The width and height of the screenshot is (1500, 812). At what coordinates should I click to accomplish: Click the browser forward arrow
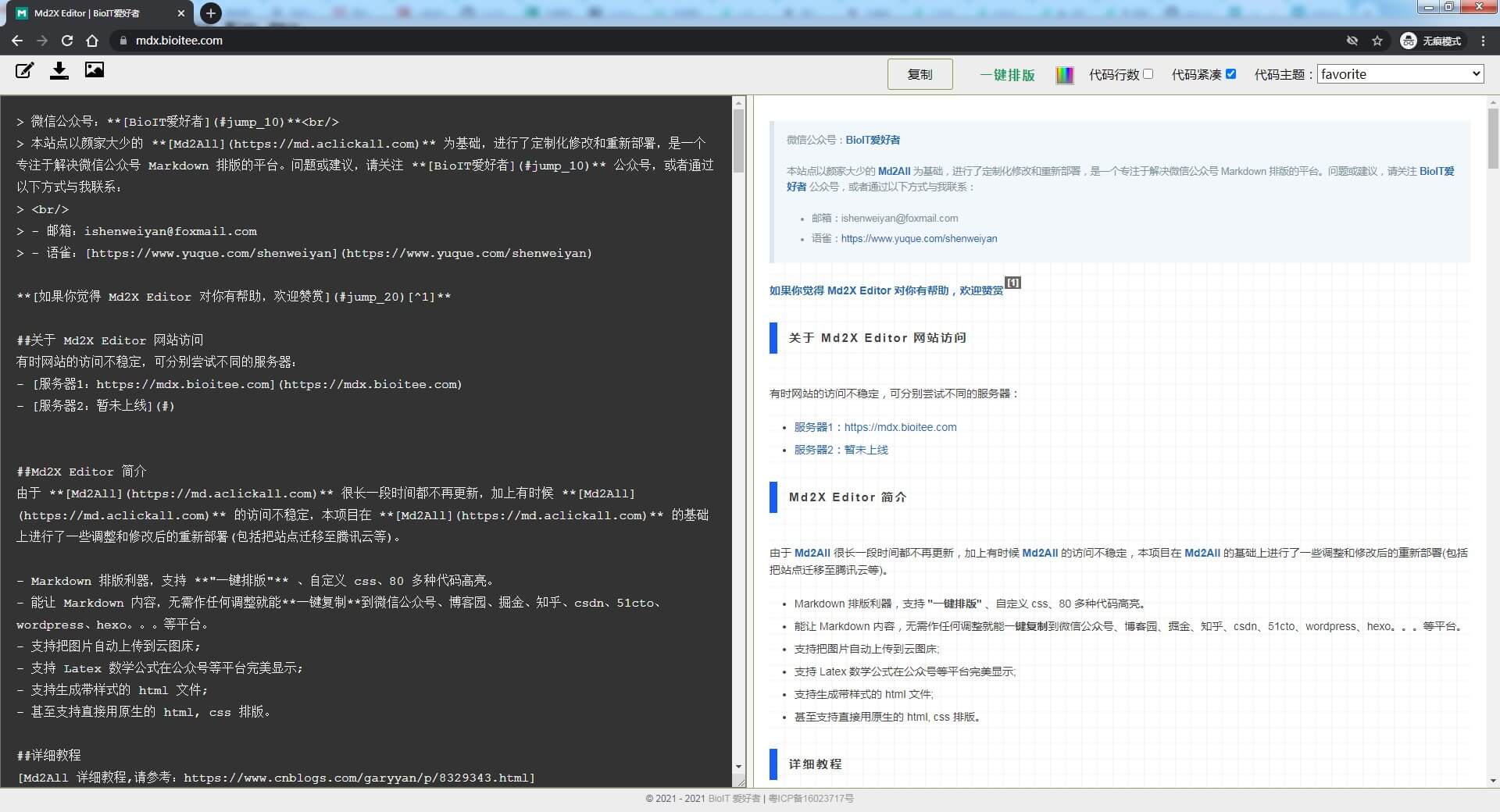[42, 41]
